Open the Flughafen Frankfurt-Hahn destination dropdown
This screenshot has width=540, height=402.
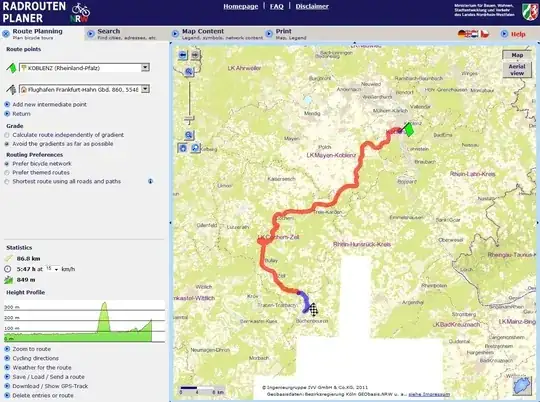(x=145, y=89)
